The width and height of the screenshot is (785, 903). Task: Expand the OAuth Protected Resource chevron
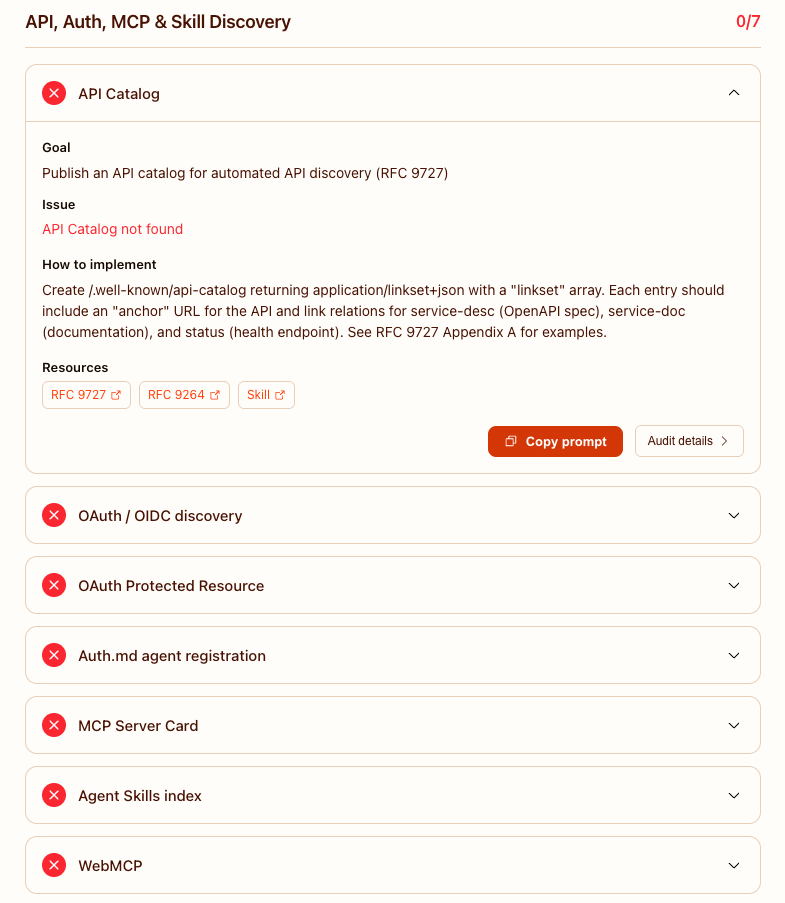pyautogui.click(x=734, y=586)
